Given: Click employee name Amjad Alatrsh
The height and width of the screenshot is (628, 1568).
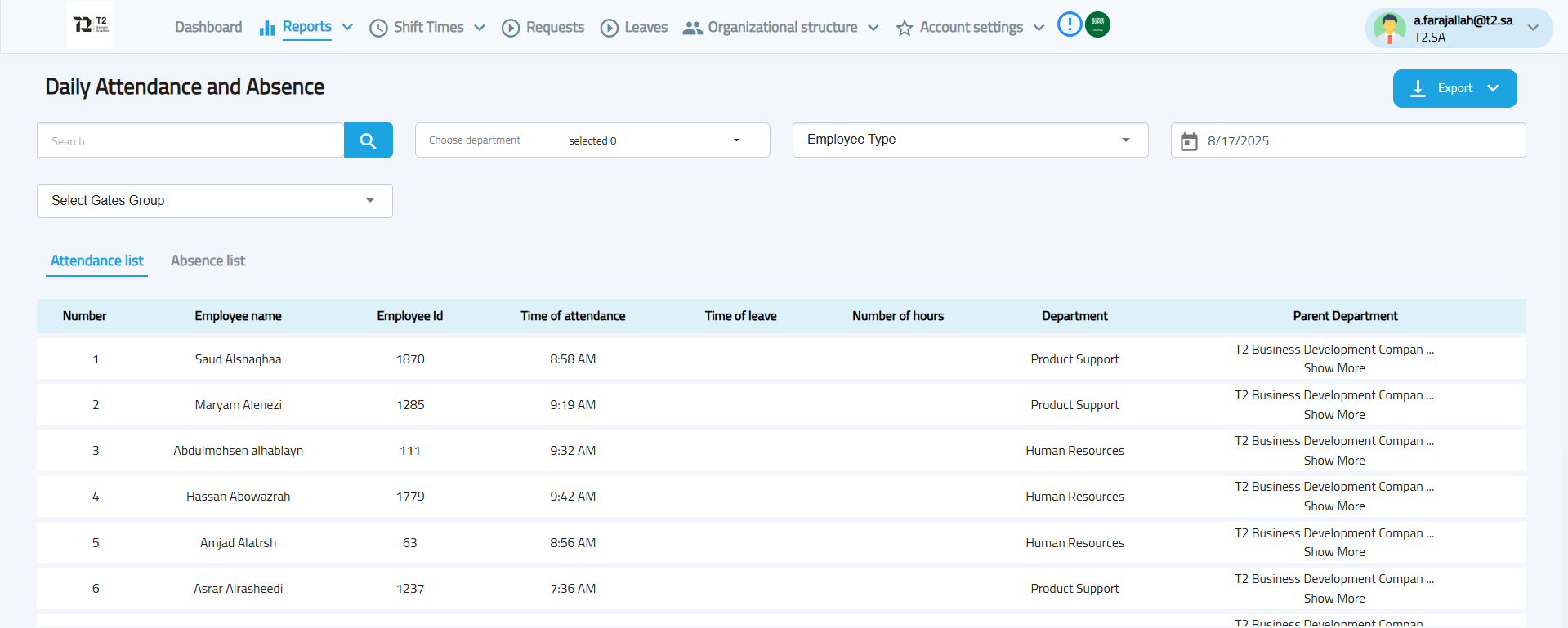Looking at the screenshot, I should (x=239, y=543).
